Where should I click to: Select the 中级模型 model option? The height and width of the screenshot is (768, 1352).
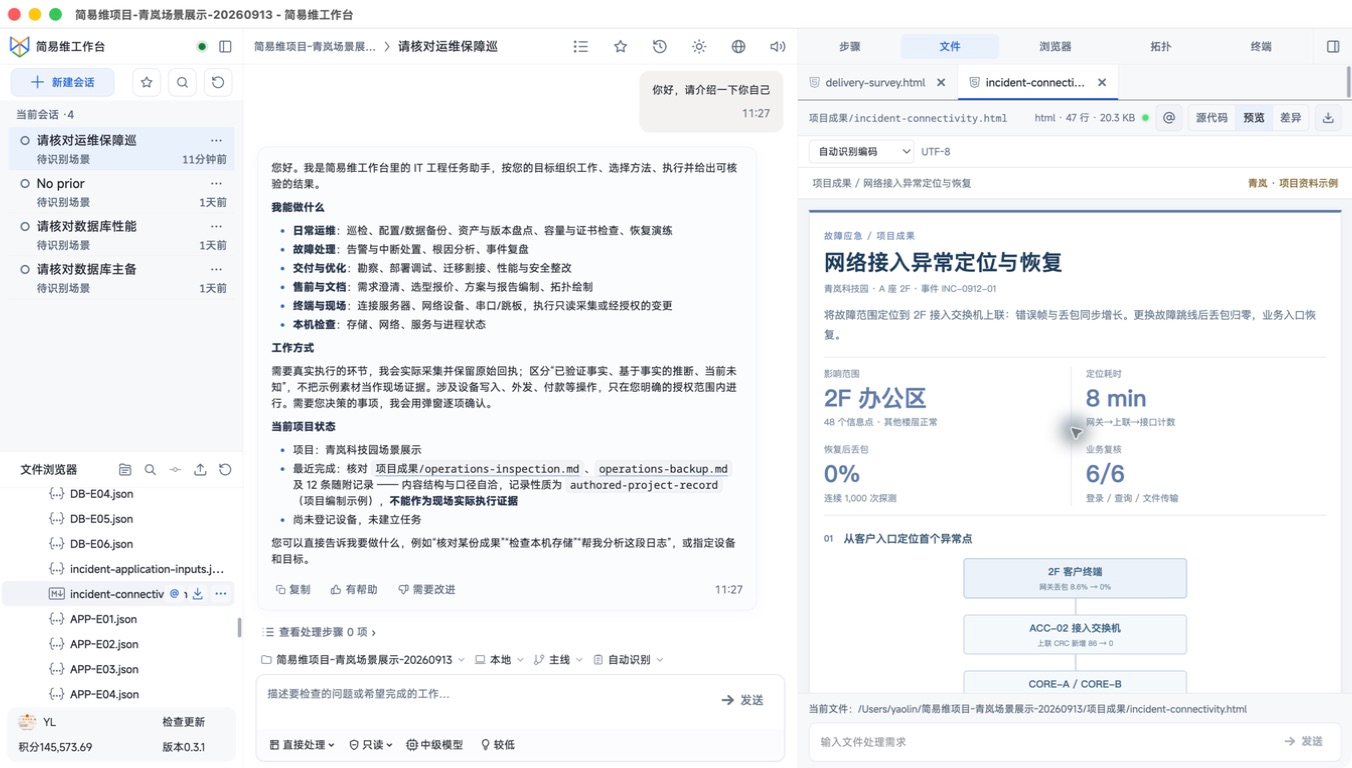pos(434,745)
